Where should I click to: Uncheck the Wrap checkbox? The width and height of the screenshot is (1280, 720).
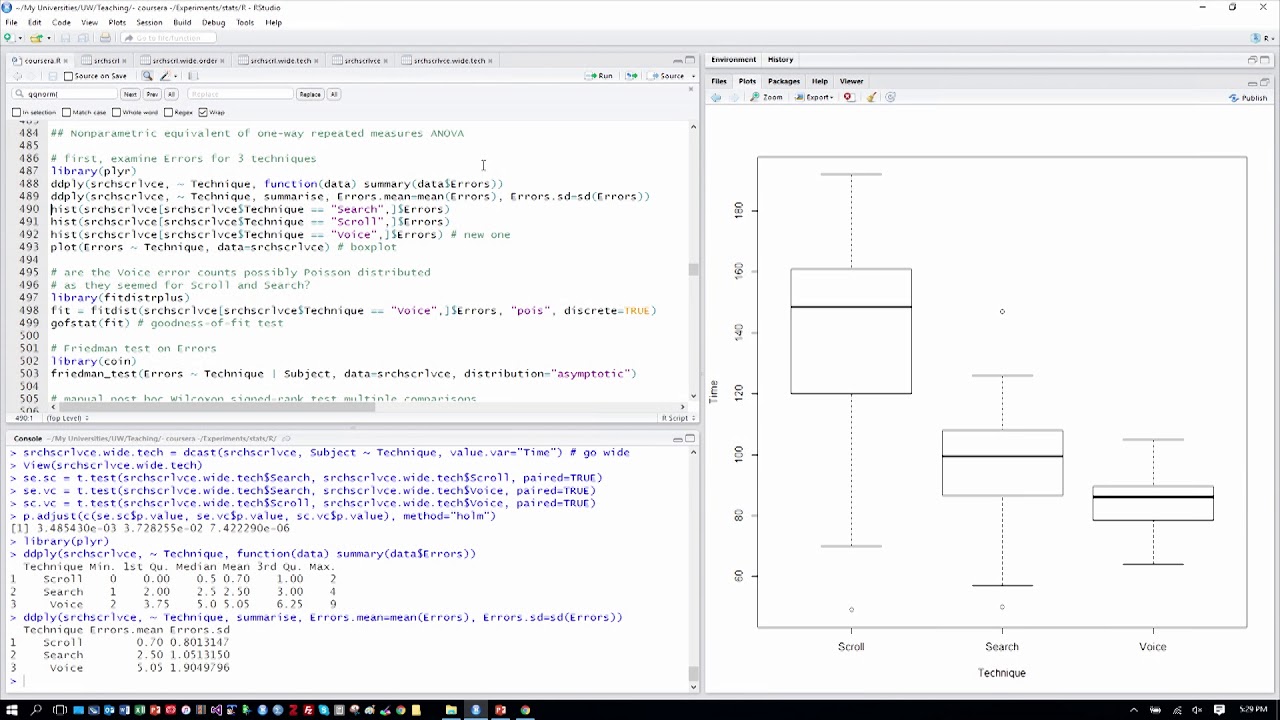pos(203,112)
